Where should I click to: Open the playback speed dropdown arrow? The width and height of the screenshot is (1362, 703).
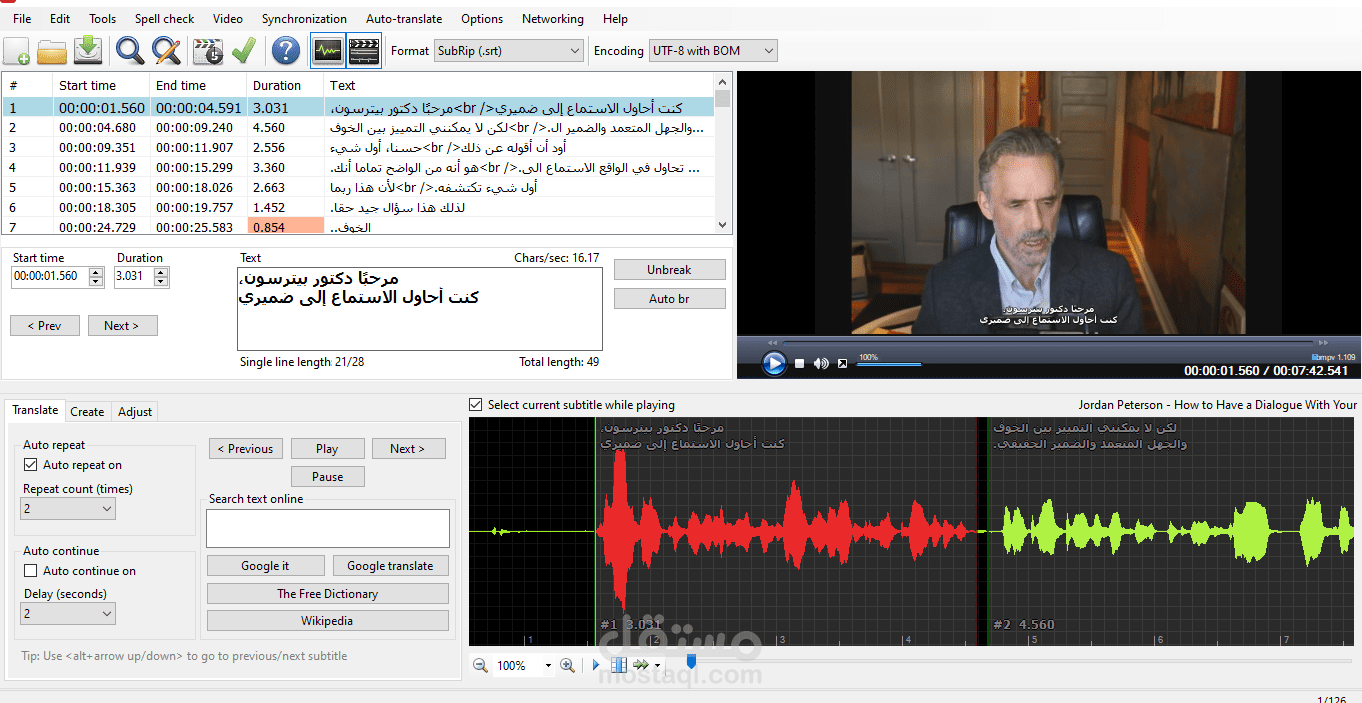pos(657,666)
